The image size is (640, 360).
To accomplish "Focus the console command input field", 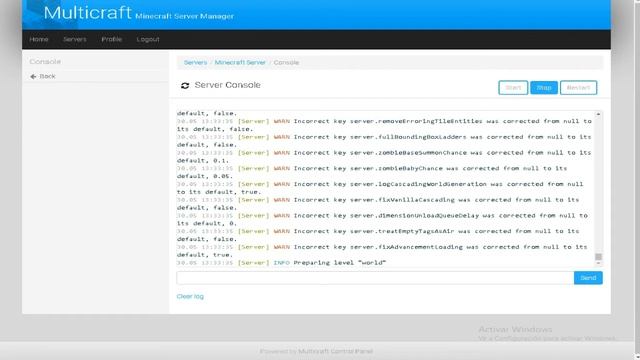I will 375,278.
